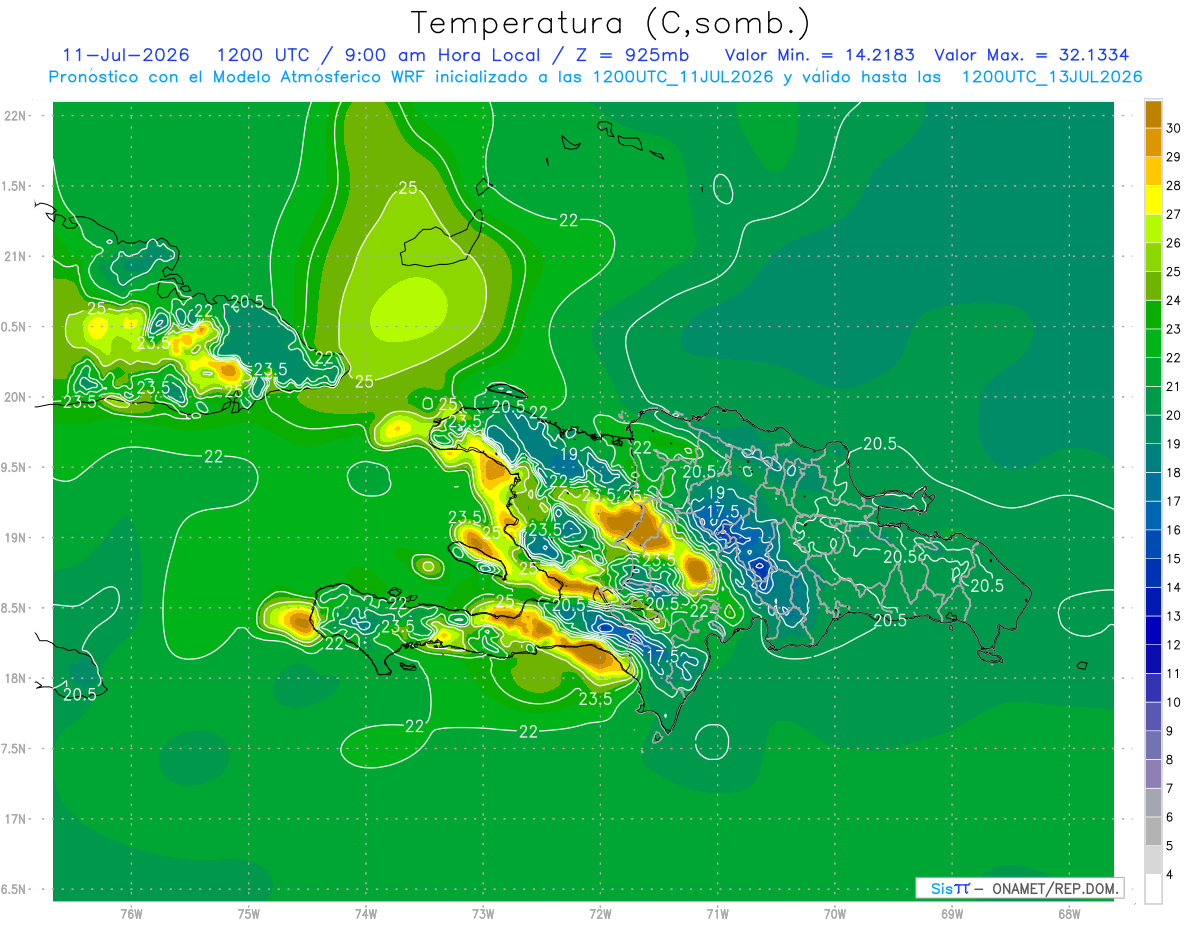Click the "20N" latitude axis label
The height and width of the screenshot is (927, 1200).
point(17,397)
